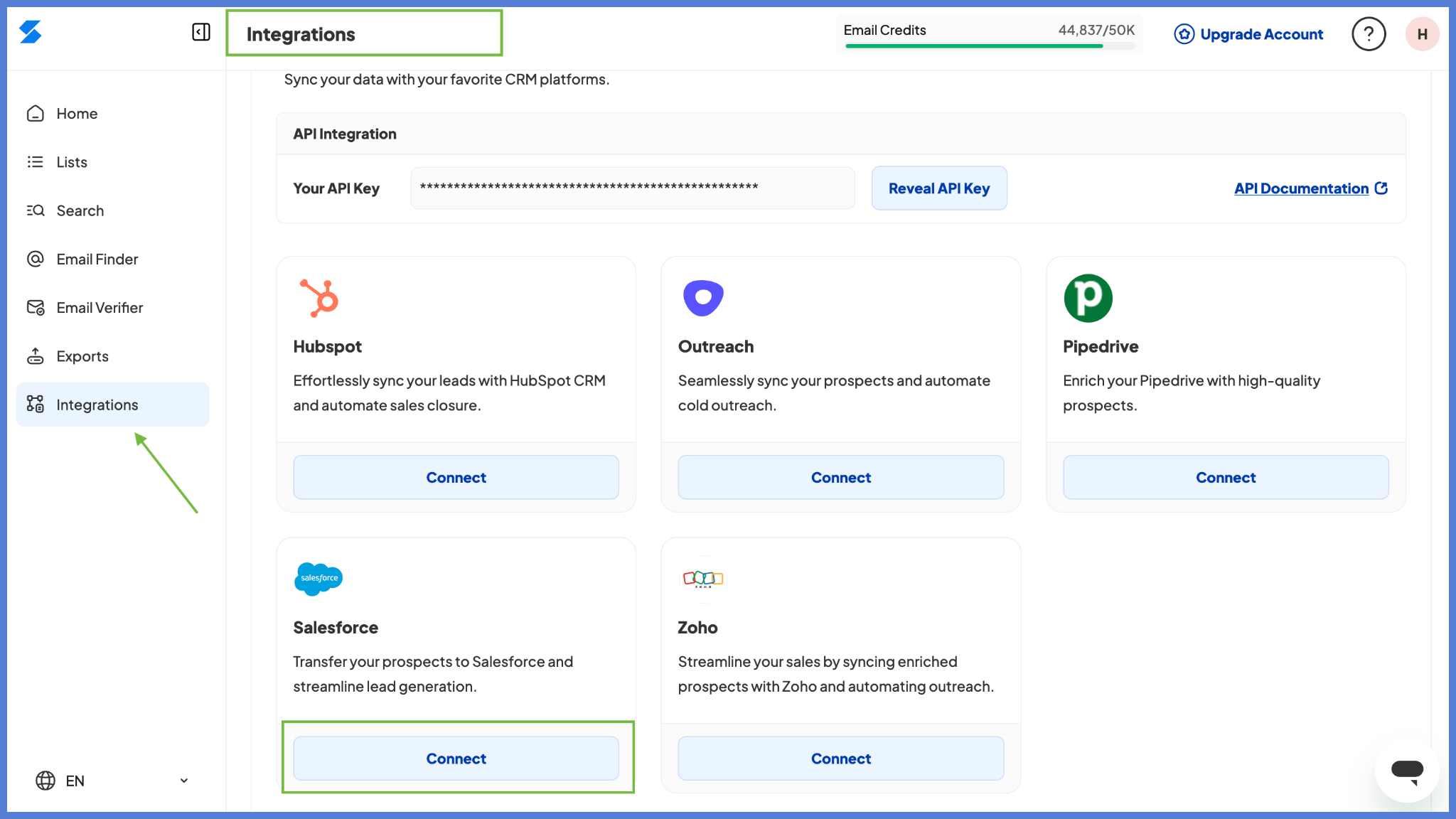Click the Email Credits label
1456x819 pixels.
(884, 30)
